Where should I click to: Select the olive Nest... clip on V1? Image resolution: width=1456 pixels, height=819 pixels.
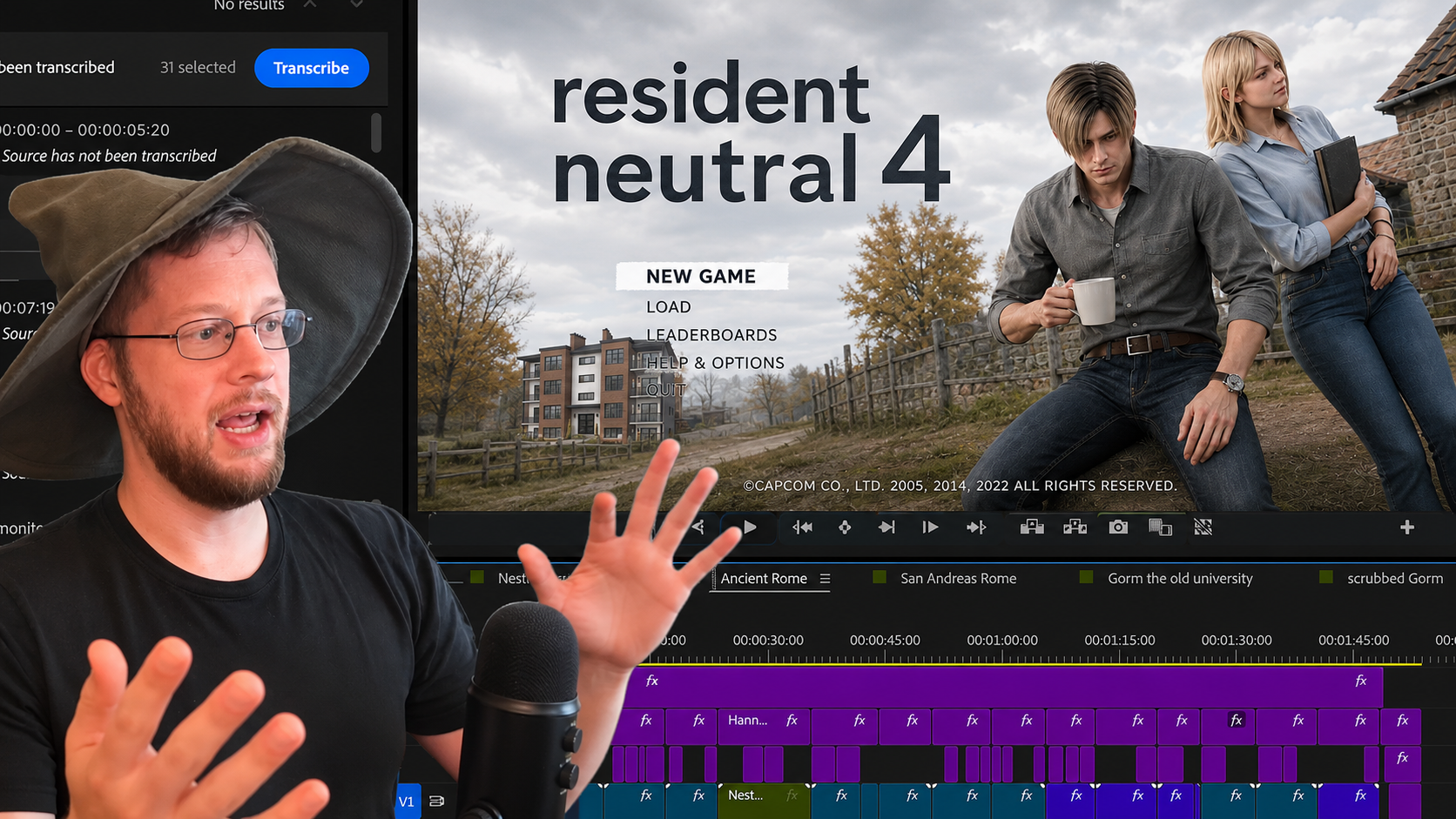click(x=763, y=801)
